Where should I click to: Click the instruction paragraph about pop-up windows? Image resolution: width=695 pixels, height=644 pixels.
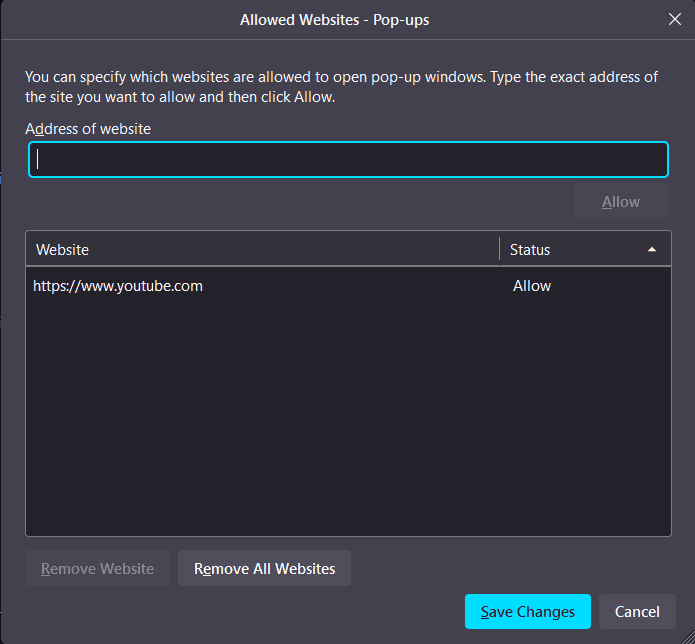[340, 87]
